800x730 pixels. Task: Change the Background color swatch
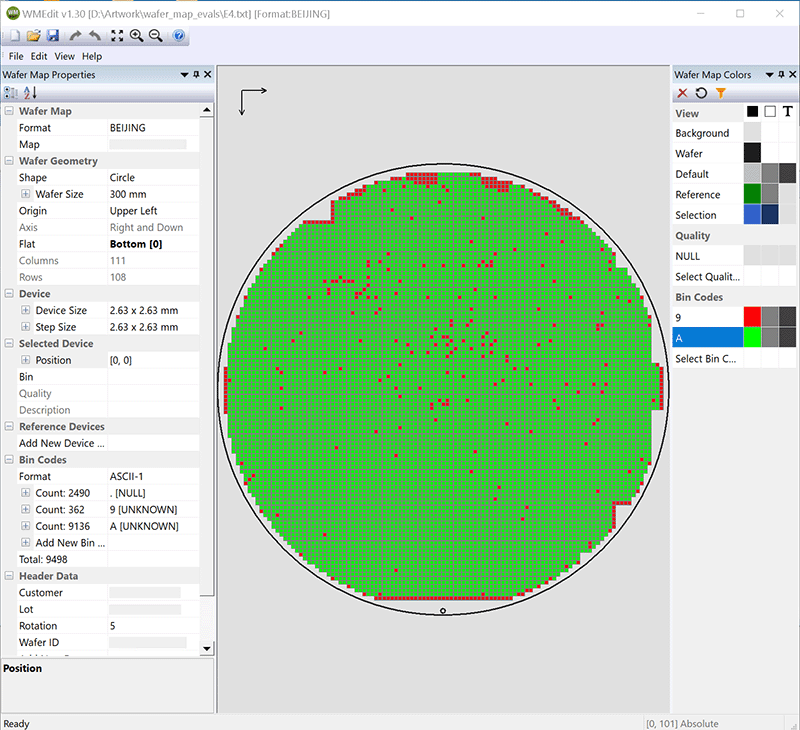coord(752,133)
